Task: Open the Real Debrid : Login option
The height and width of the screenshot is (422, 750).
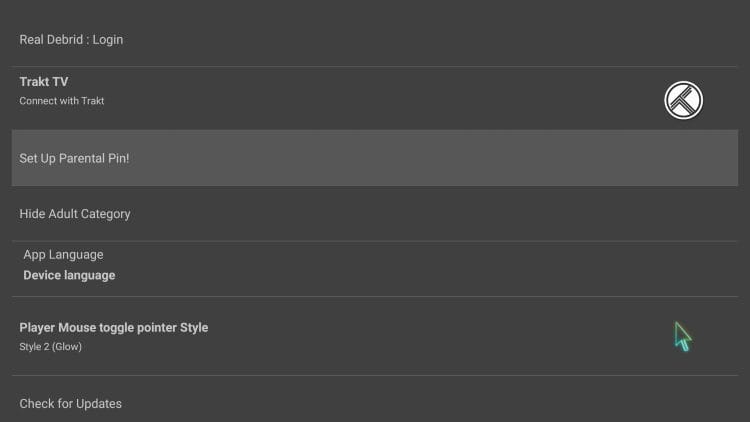Action: [71, 40]
